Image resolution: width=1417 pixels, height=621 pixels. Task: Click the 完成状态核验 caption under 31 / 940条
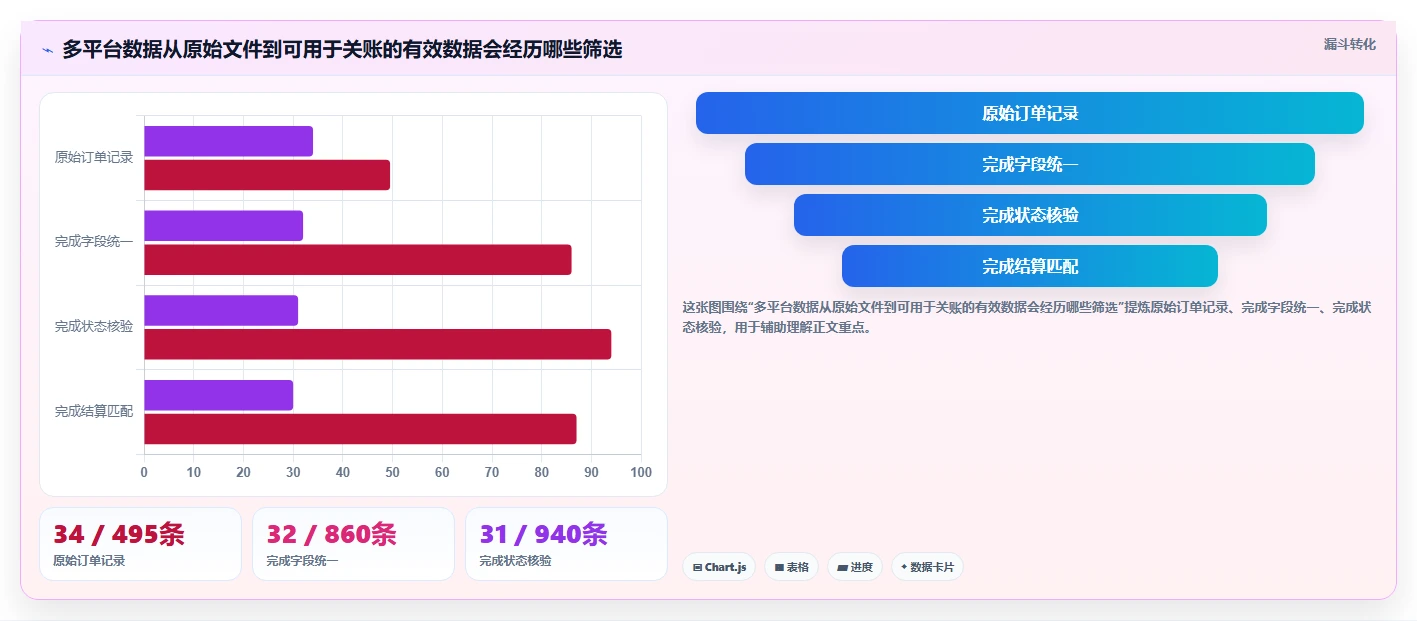coord(515,561)
